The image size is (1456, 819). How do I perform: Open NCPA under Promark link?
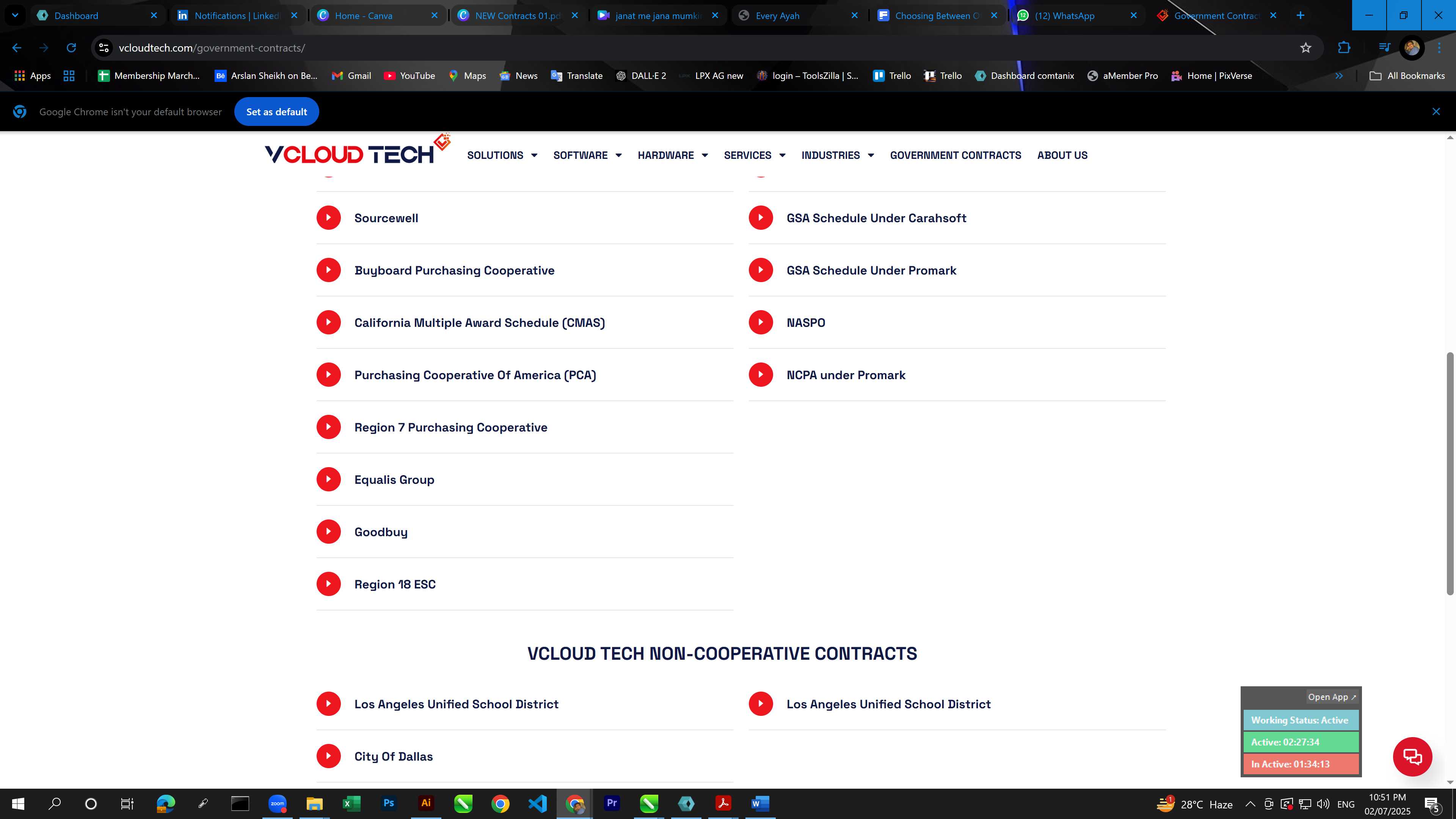pyautogui.click(x=846, y=375)
